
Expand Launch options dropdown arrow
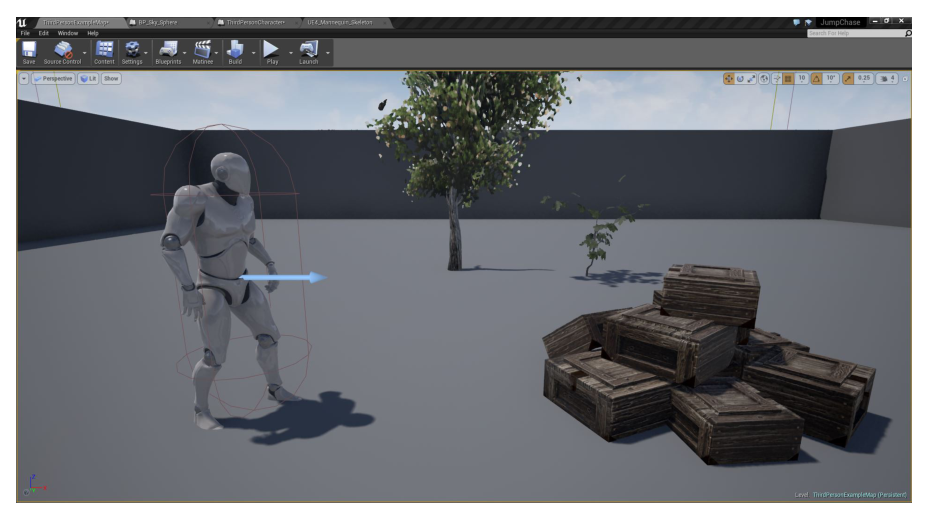328,53
